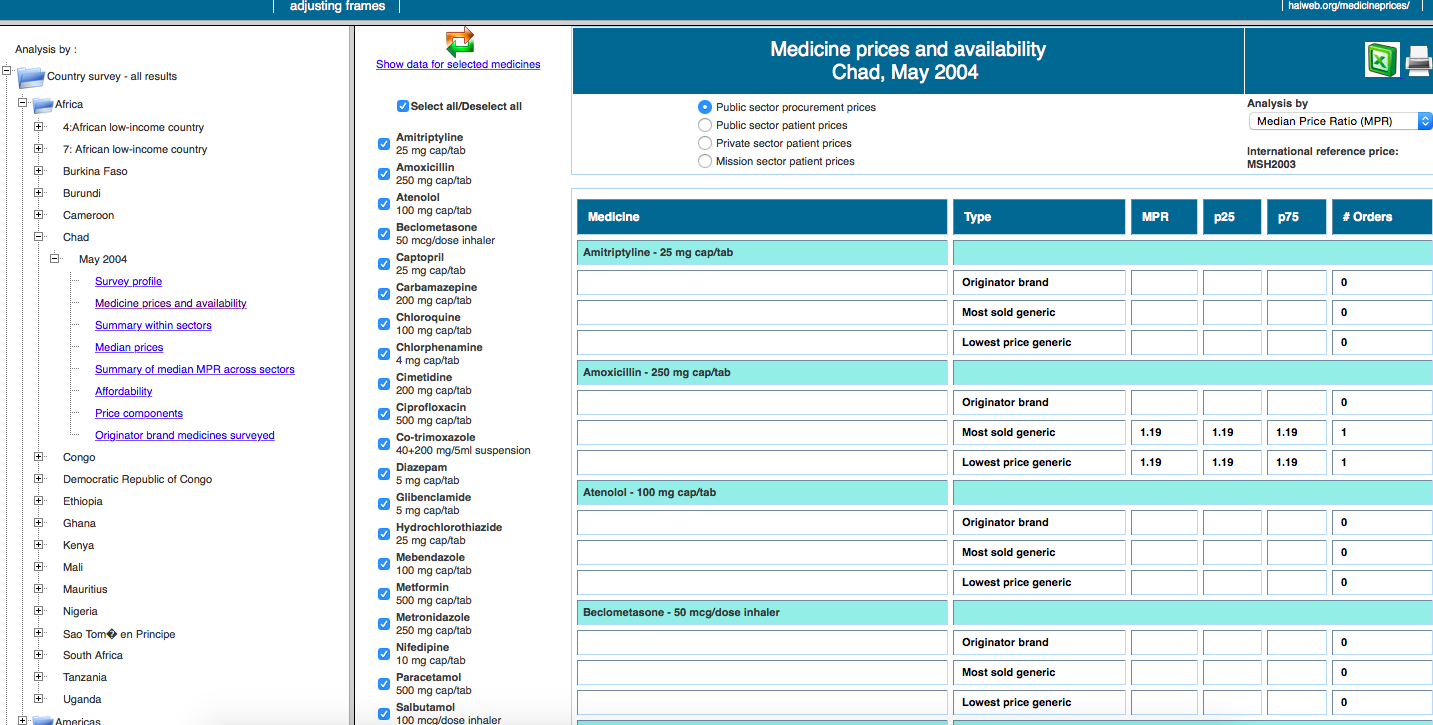
Task: Click the Africa folder icon
Action: pyautogui.click(x=42, y=105)
